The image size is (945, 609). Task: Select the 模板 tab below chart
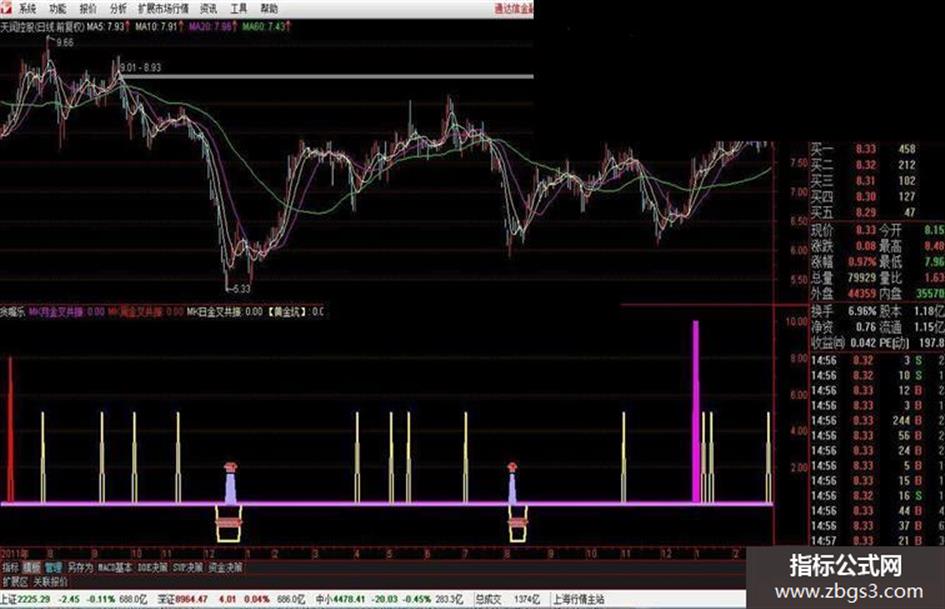(31, 567)
